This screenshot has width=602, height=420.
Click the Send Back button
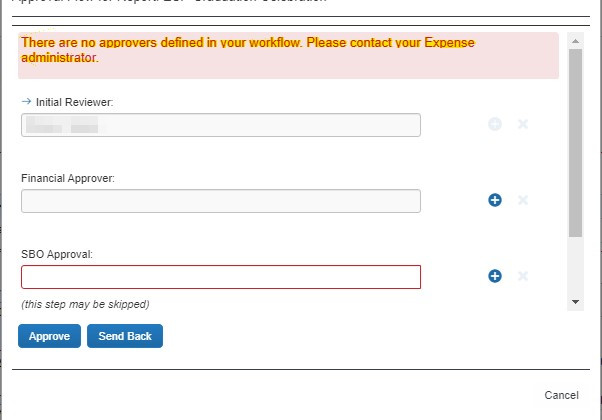coord(125,336)
